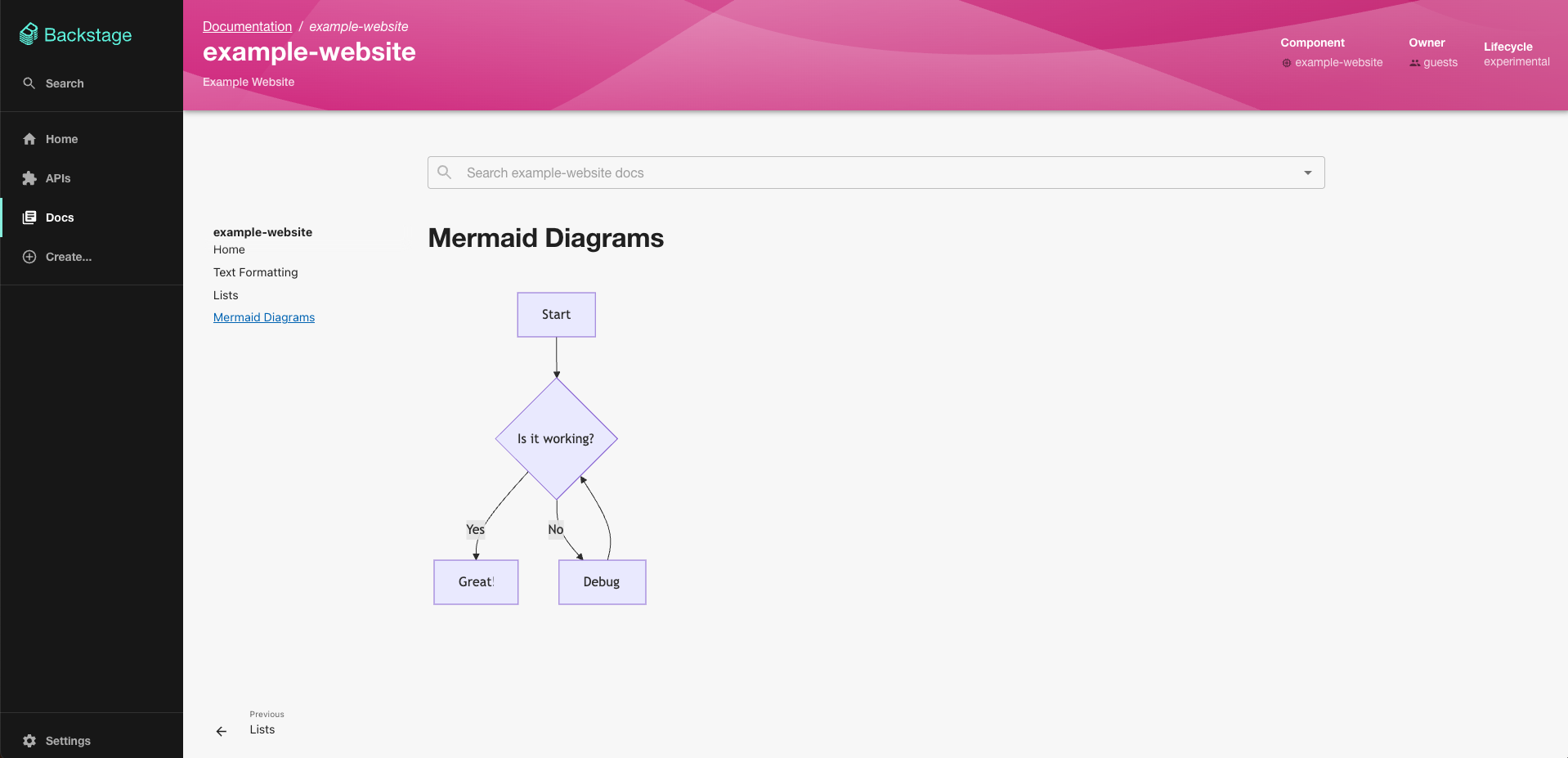Click the Debug node in the flowchart
This screenshot has height=758, width=1568.
tap(602, 582)
